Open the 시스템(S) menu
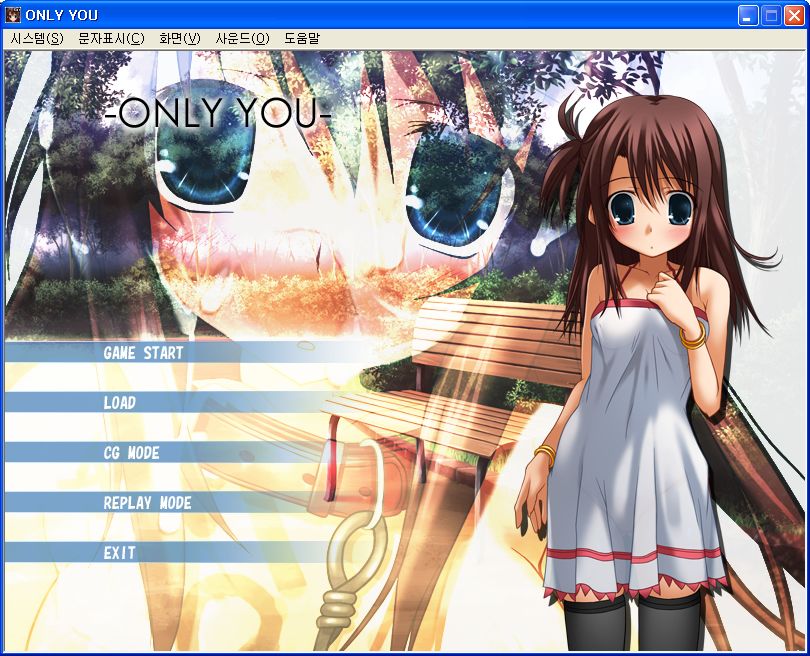The height and width of the screenshot is (656, 810). (x=37, y=39)
